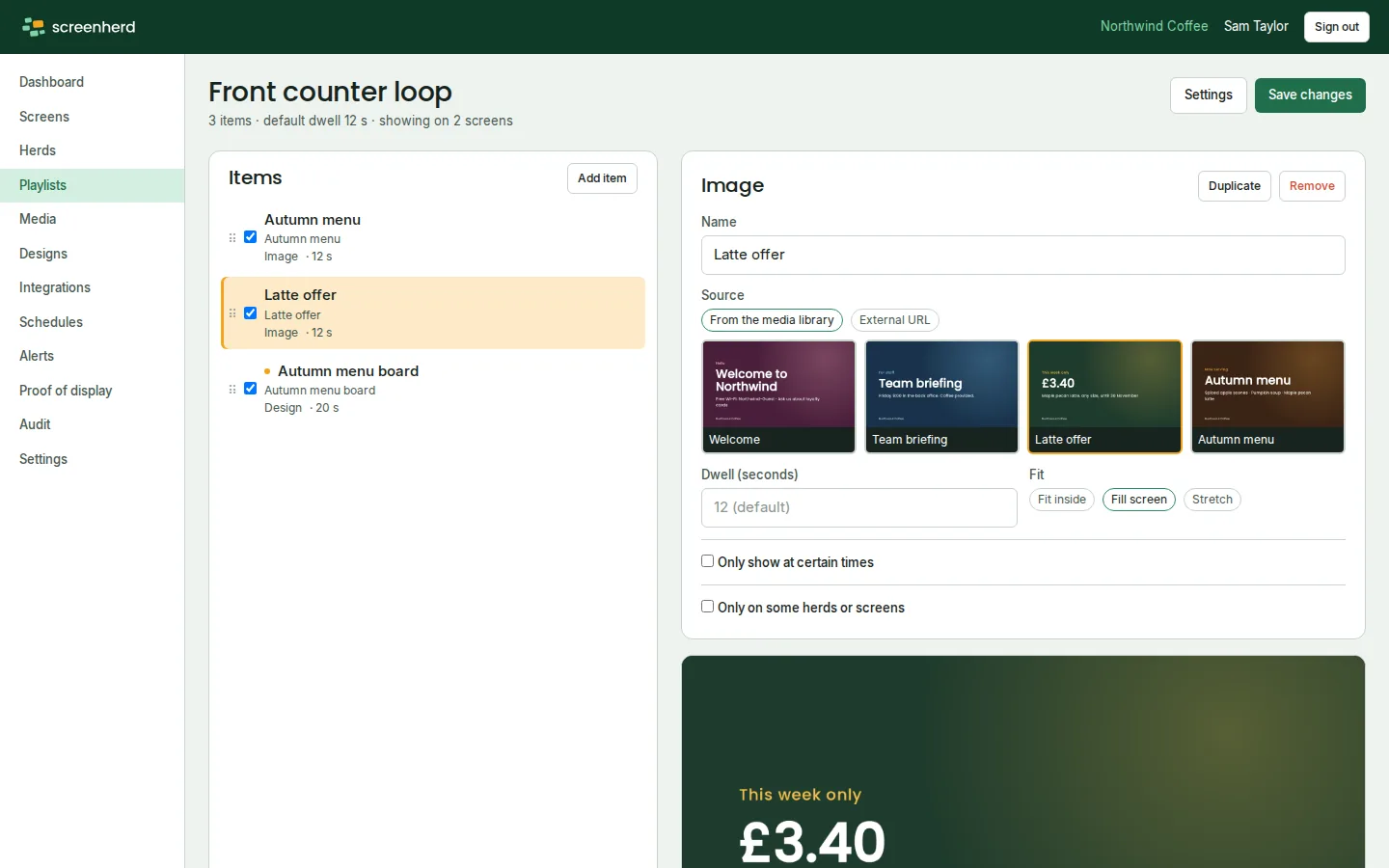1389x868 pixels.
Task: Grab the drag handle for Autumn menu board item
Action: [x=232, y=389]
